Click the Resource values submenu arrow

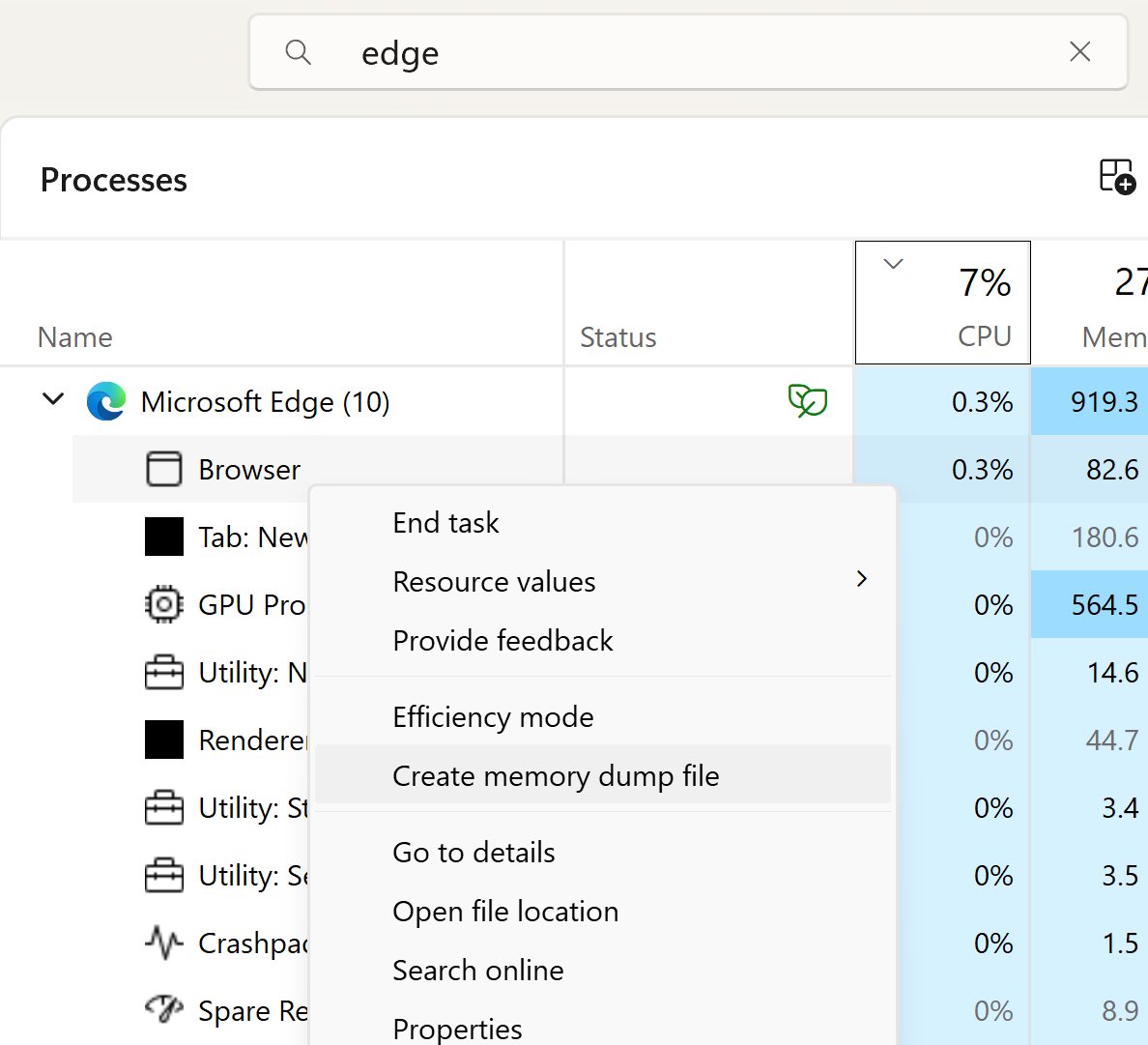tap(862, 579)
